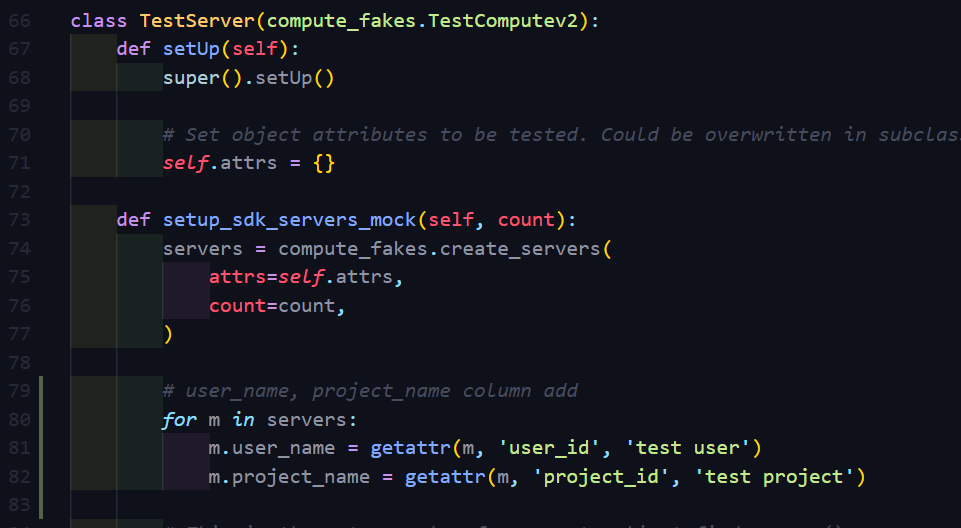Click the count=count argument line

pyautogui.click(x=277, y=306)
